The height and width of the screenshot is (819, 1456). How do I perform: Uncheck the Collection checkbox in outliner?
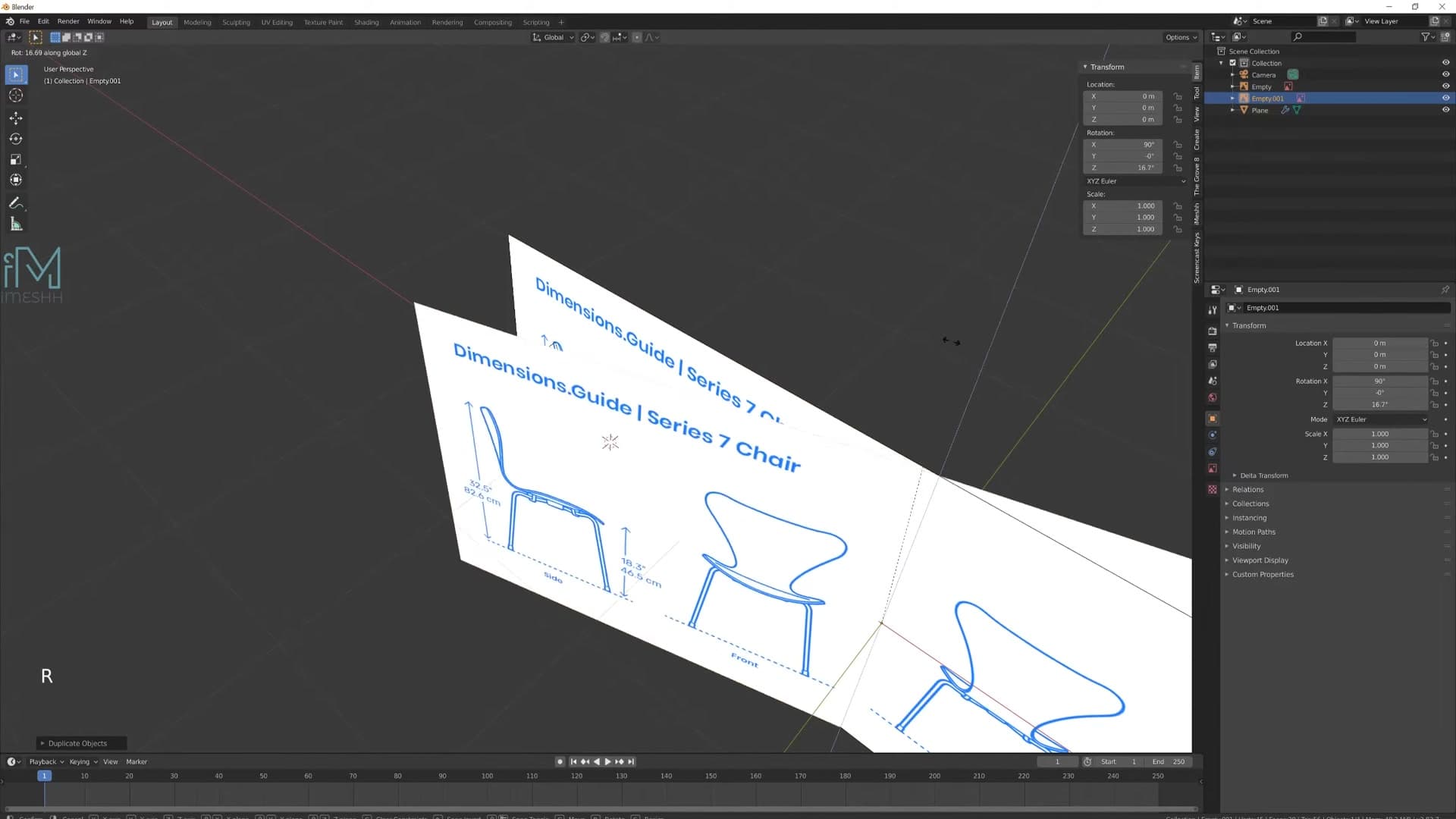[x=1233, y=63]
